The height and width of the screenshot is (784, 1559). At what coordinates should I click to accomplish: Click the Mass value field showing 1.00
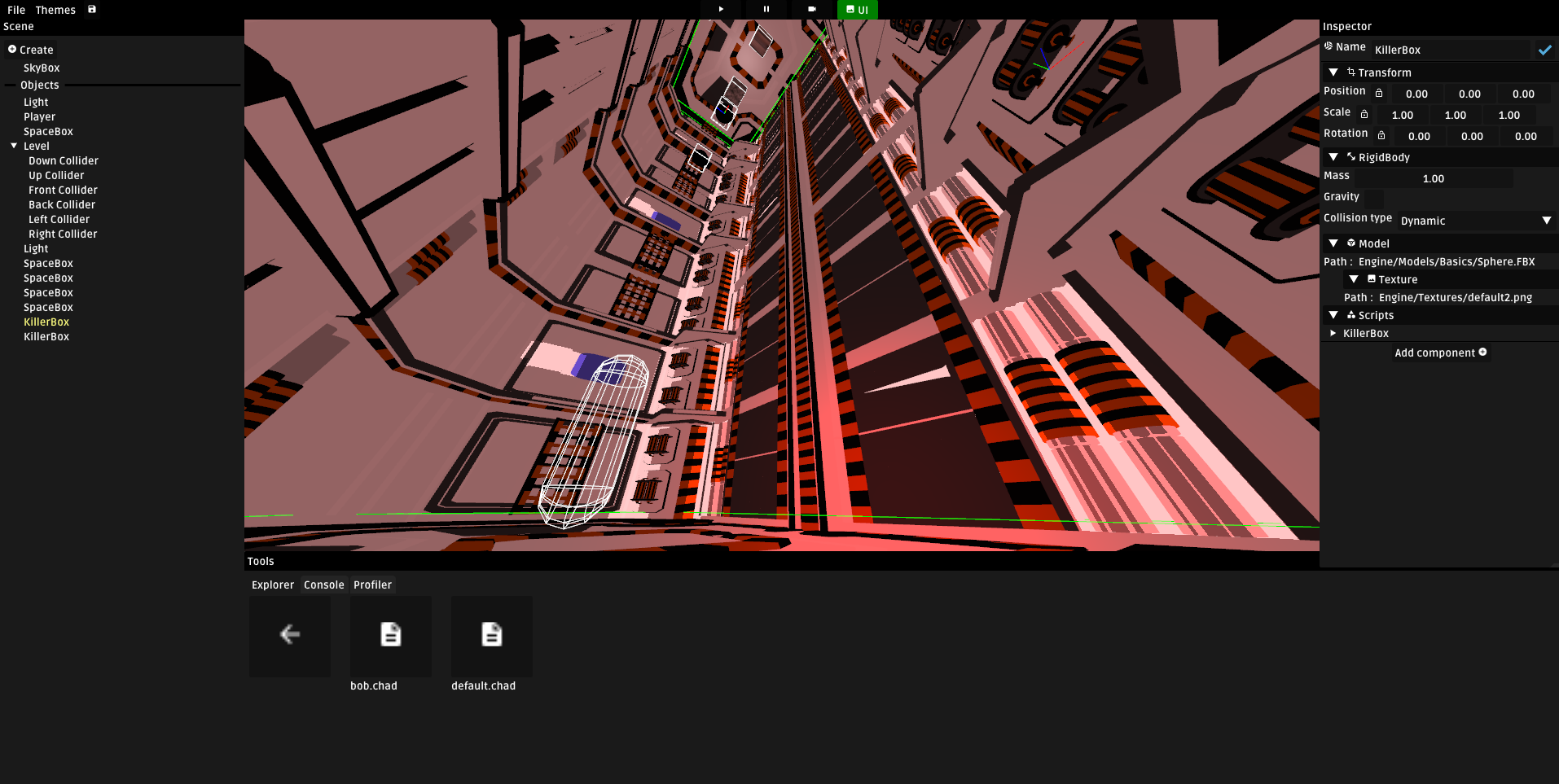pos(1434,177)
